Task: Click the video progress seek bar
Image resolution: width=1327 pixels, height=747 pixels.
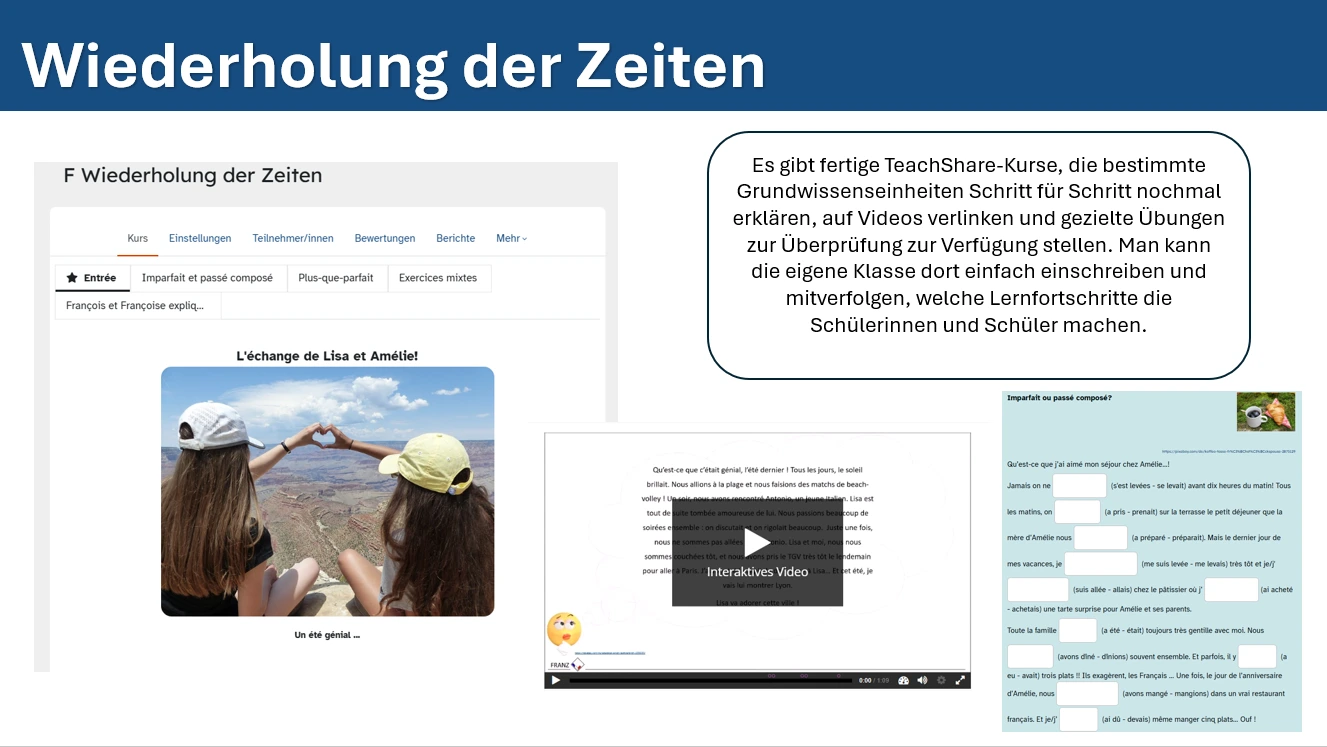Action: pos(710,680)
